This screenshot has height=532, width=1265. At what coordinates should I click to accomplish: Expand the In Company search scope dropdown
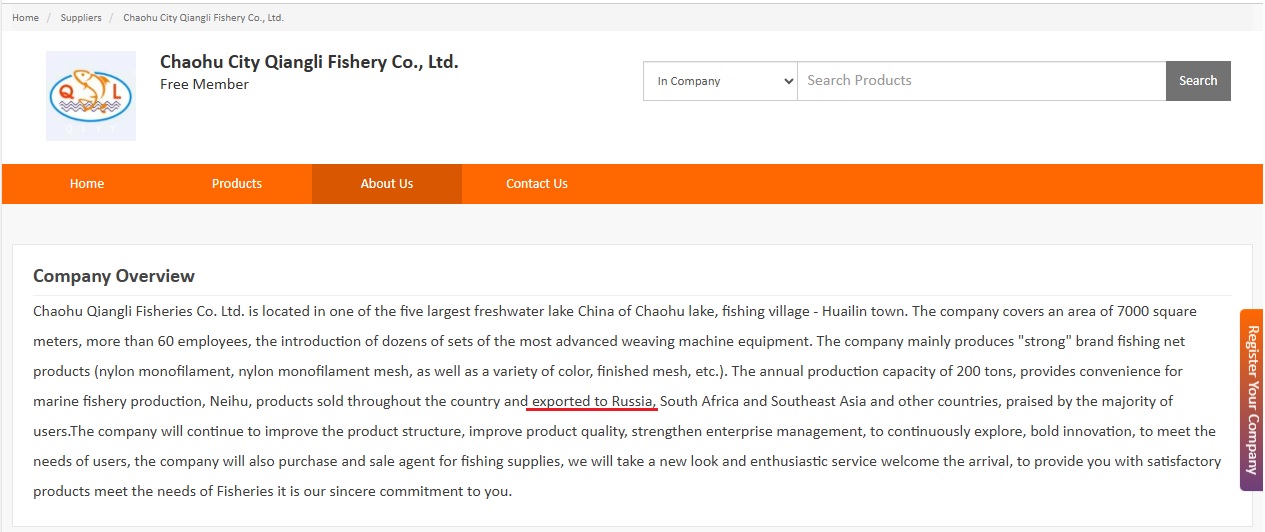(x=720, y=81)
